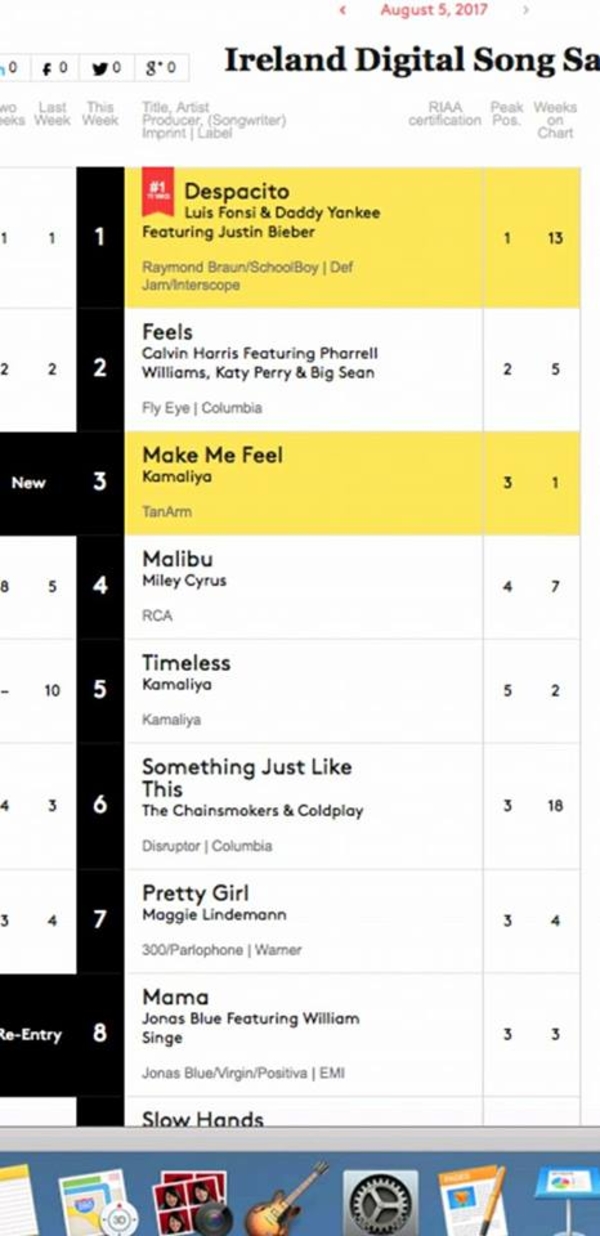Go to the next chart week arrow
The width and height of the screenshot is (600, 1236).
pyautogui.click(x=526, y=10)
